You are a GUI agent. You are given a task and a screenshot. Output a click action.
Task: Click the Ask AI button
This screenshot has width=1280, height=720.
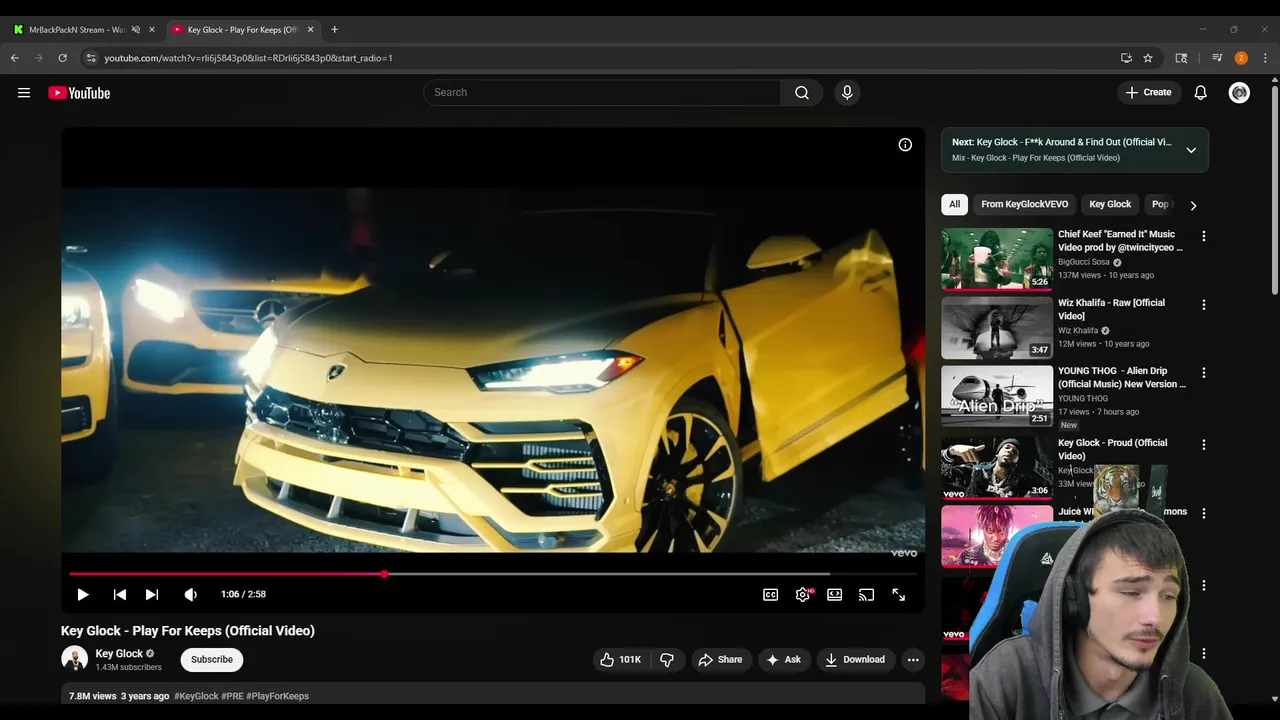(783, 660)
